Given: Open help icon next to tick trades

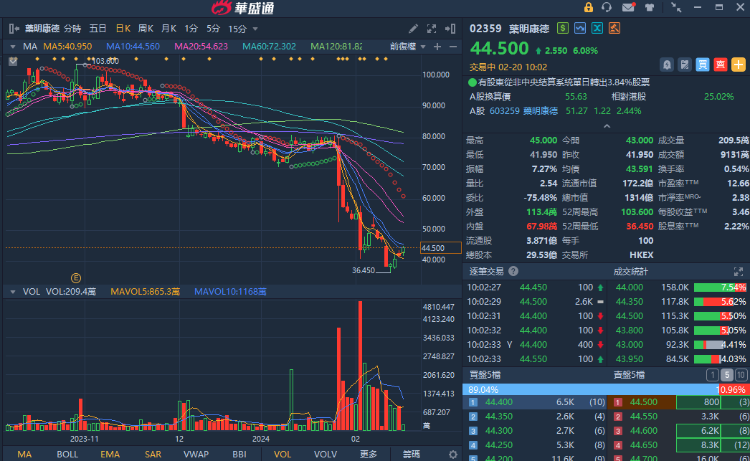Looking at the screenshot, I should click(513, 271).
